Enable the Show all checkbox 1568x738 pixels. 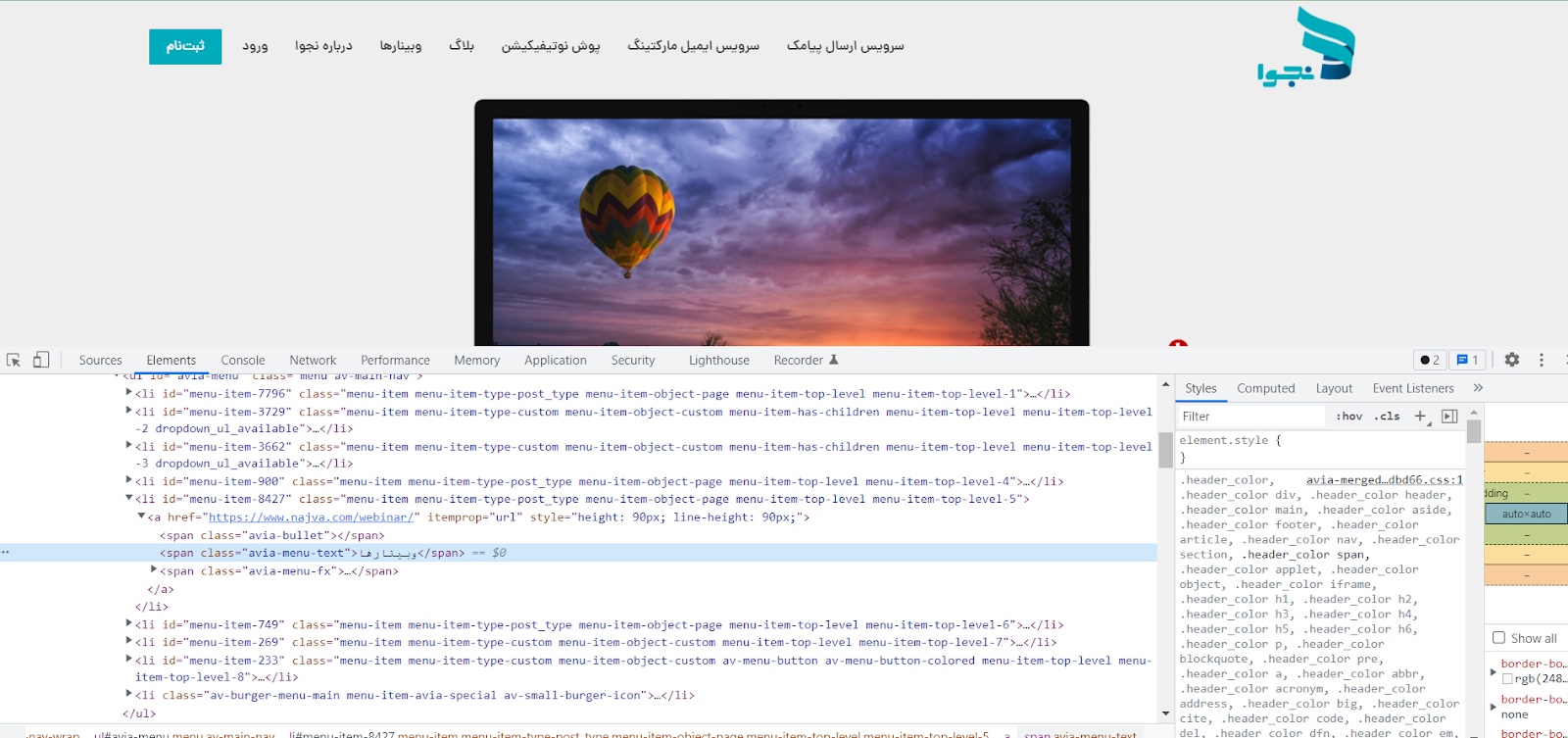(1498, 638)
